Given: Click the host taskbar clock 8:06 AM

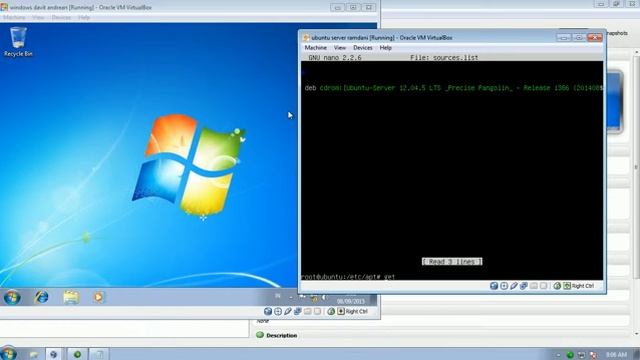Looking at the screenshot, I should tap(616, 355).
